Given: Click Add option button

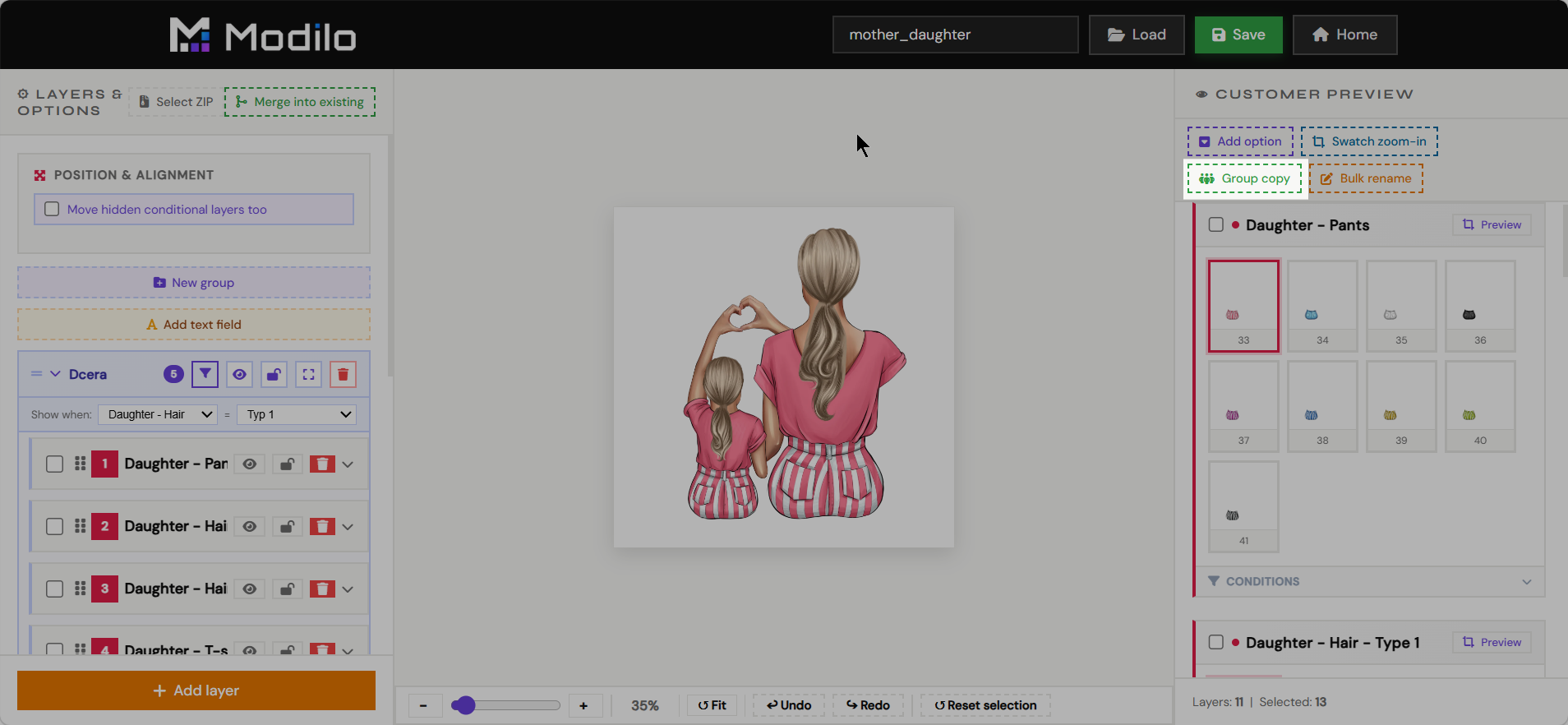Looking at the screenshot, I should pos(1240,141).
